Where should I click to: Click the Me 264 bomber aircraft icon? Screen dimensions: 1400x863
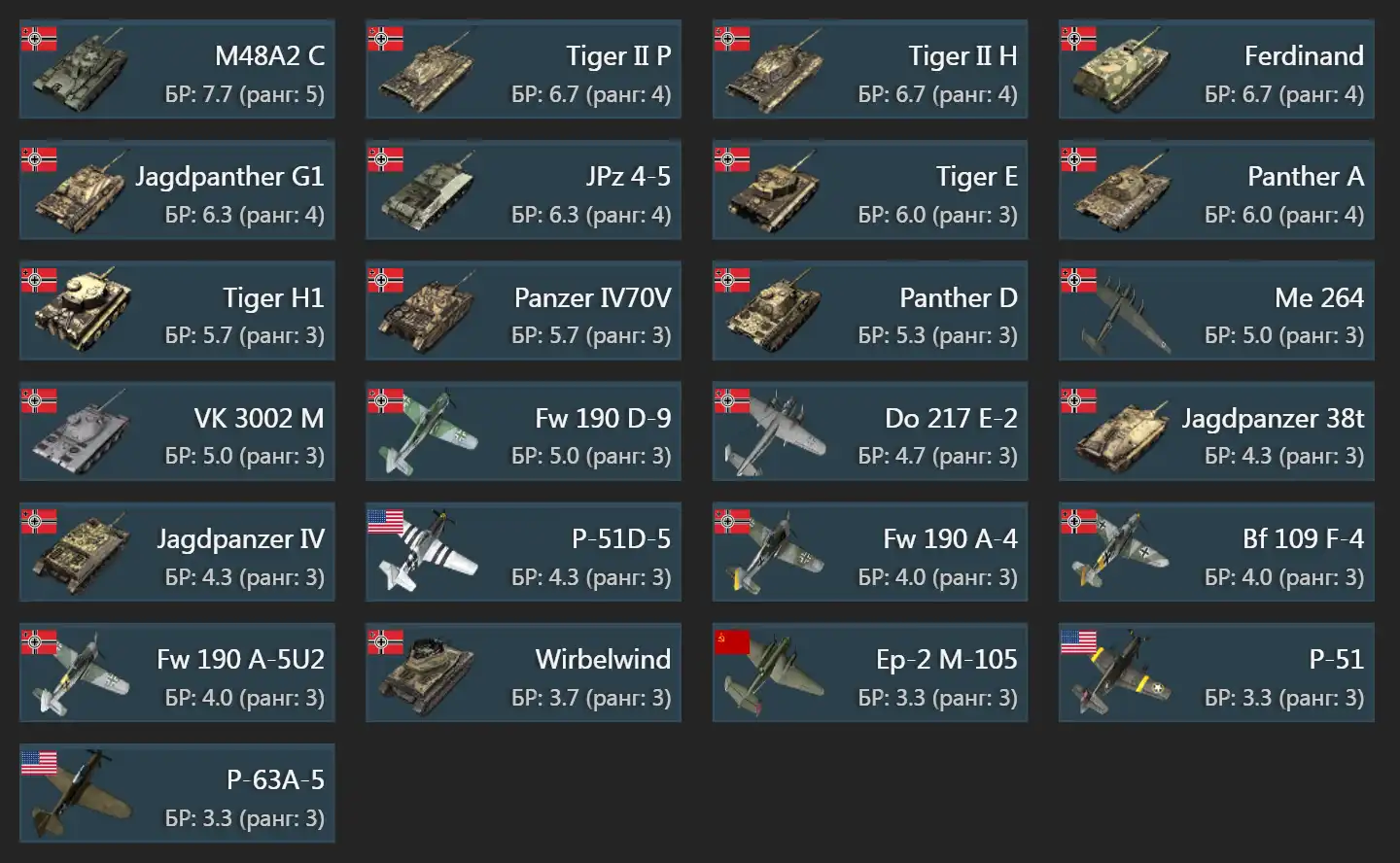coord(1121,313)
